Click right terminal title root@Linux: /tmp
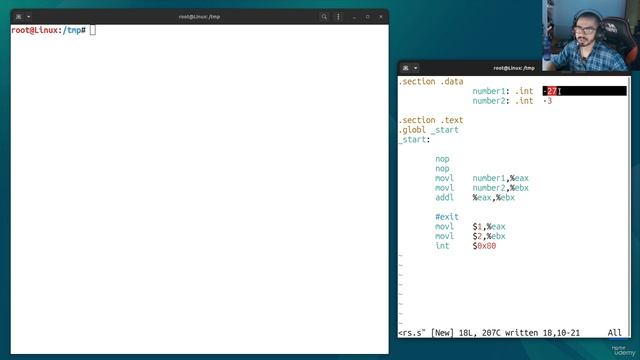The image size is (640, 360). (x=514, y=68)
